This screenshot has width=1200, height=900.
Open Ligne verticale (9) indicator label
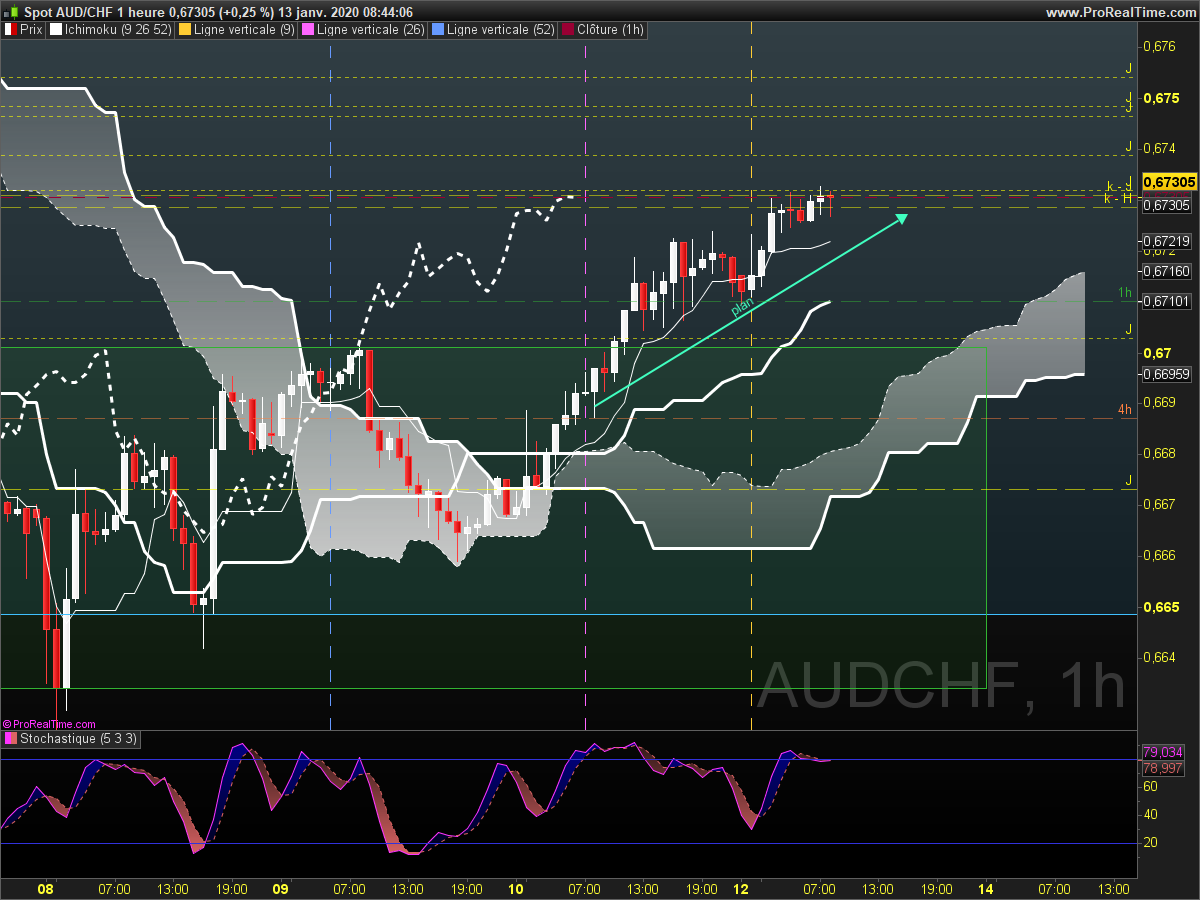pyautogui.click(x=245, y=30)
